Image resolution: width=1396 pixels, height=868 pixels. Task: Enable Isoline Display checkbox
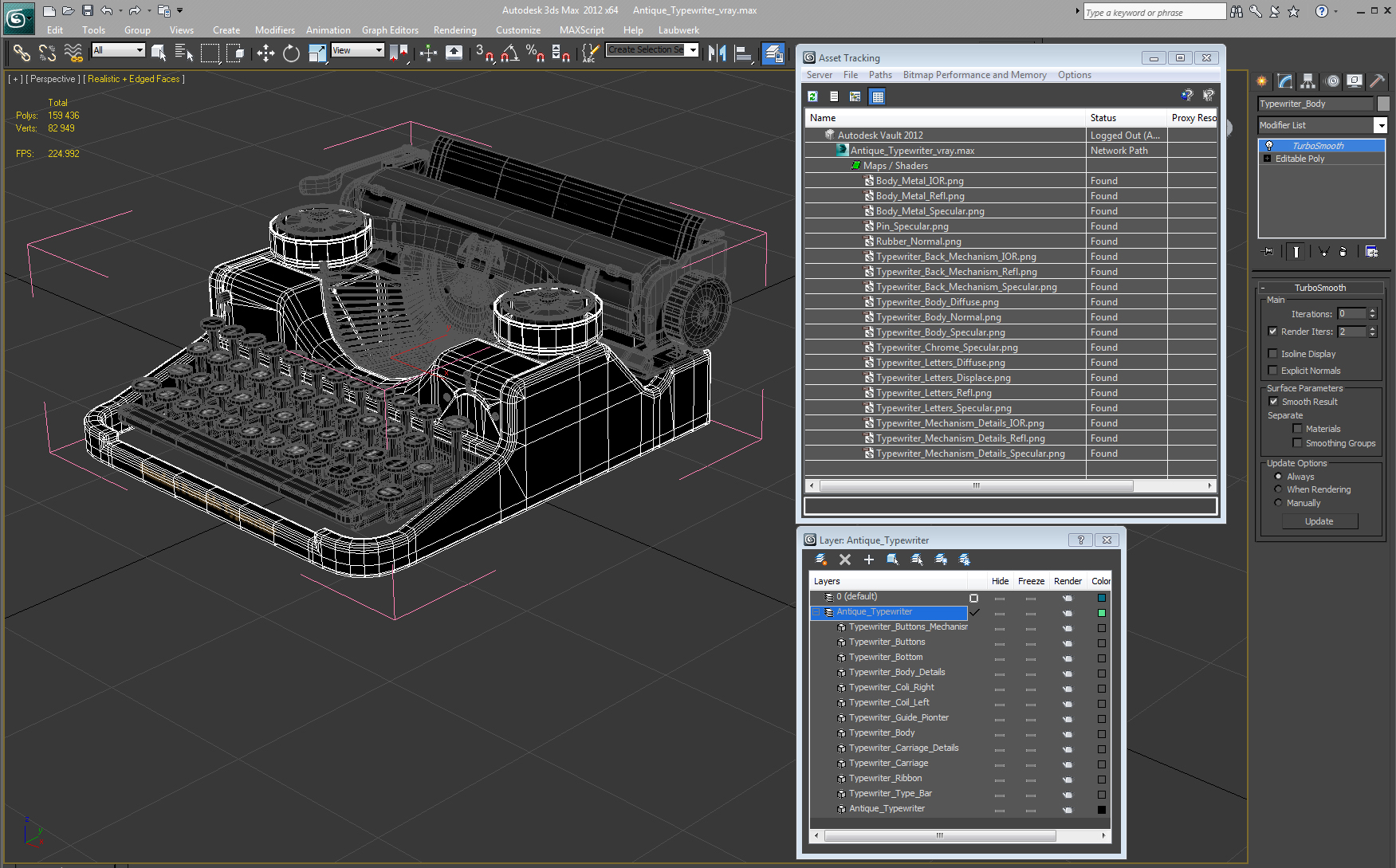pos(1272,354)
